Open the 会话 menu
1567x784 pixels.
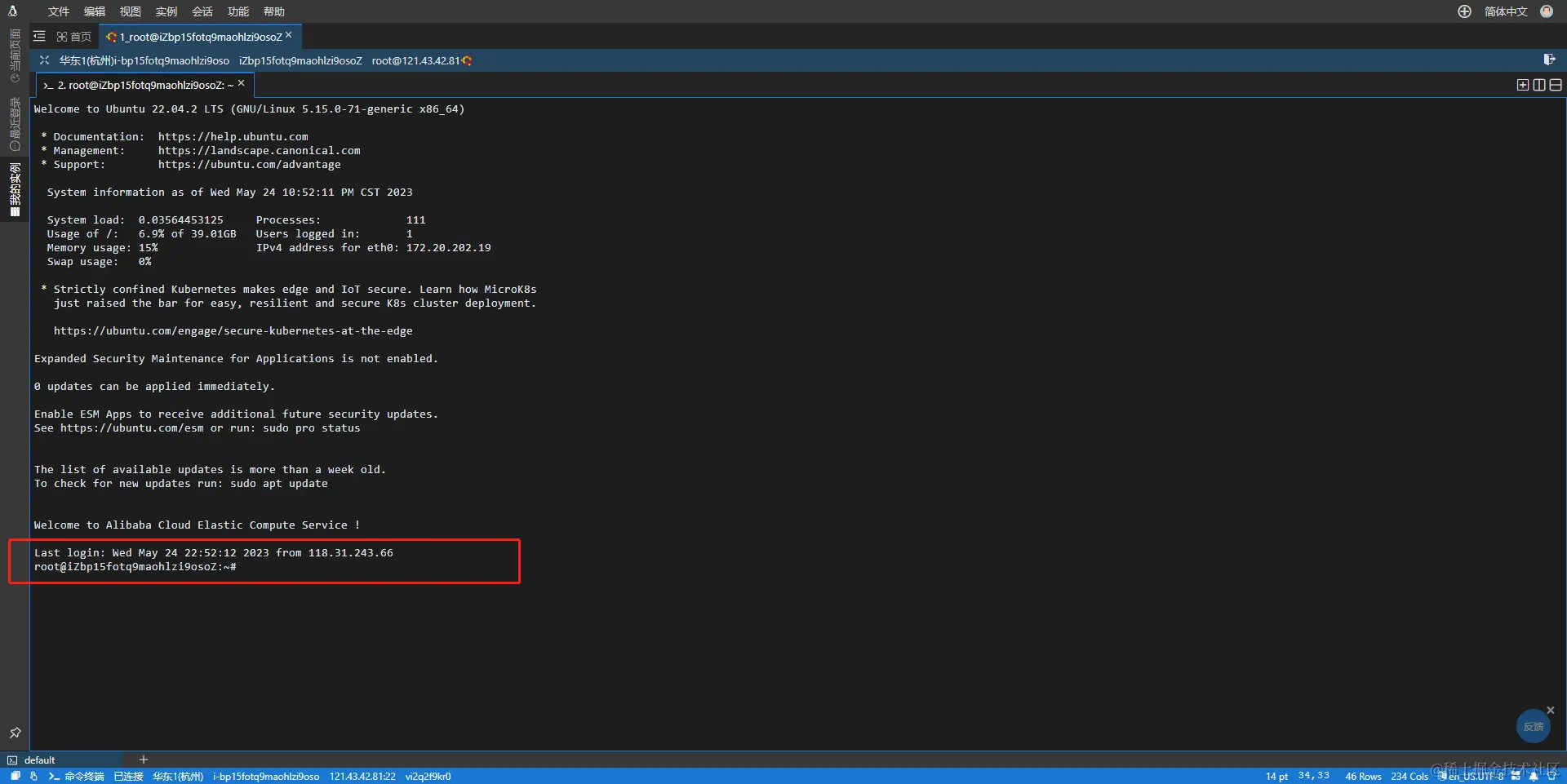coord(202,11)
